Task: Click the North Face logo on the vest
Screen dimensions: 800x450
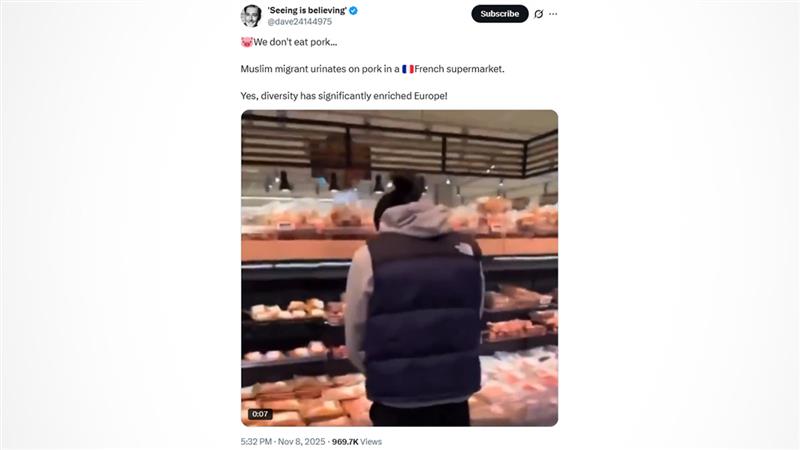Action: pos(464,249)
